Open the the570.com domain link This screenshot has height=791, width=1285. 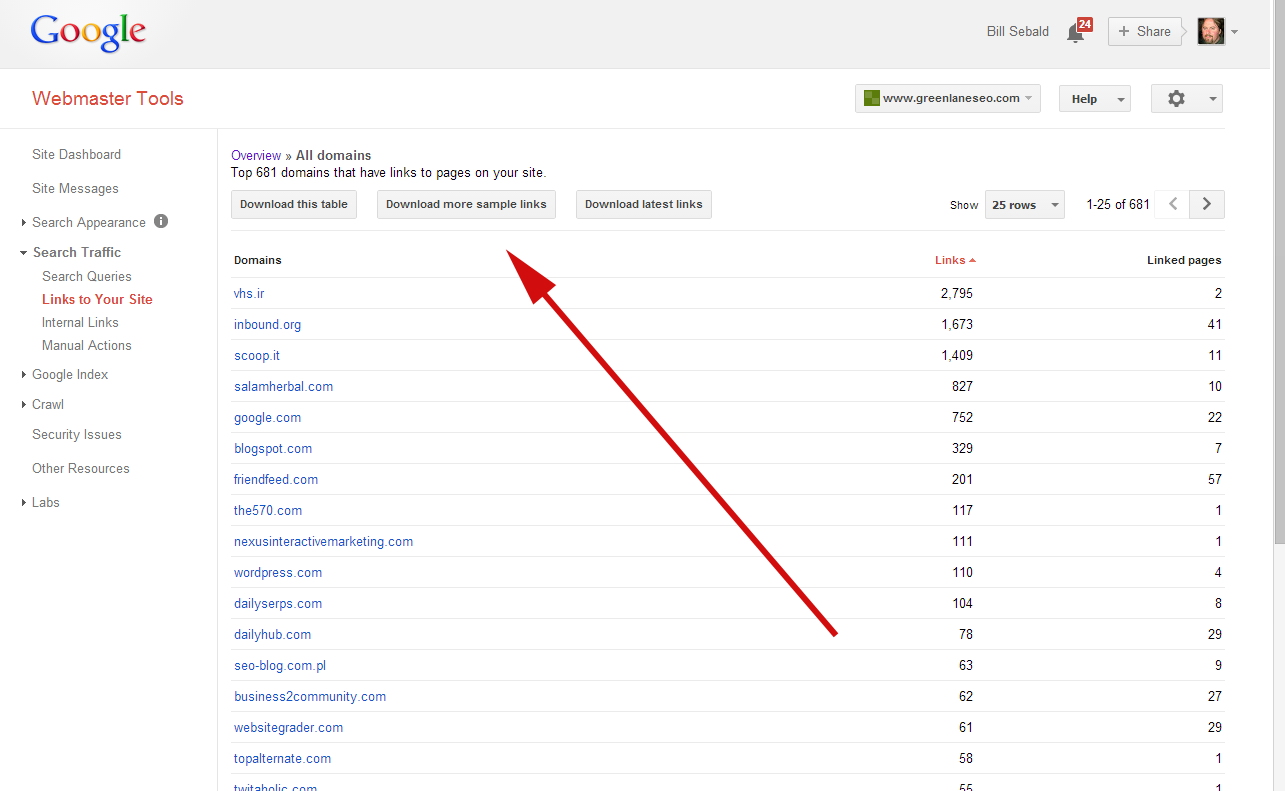click(x=268, y=510)
